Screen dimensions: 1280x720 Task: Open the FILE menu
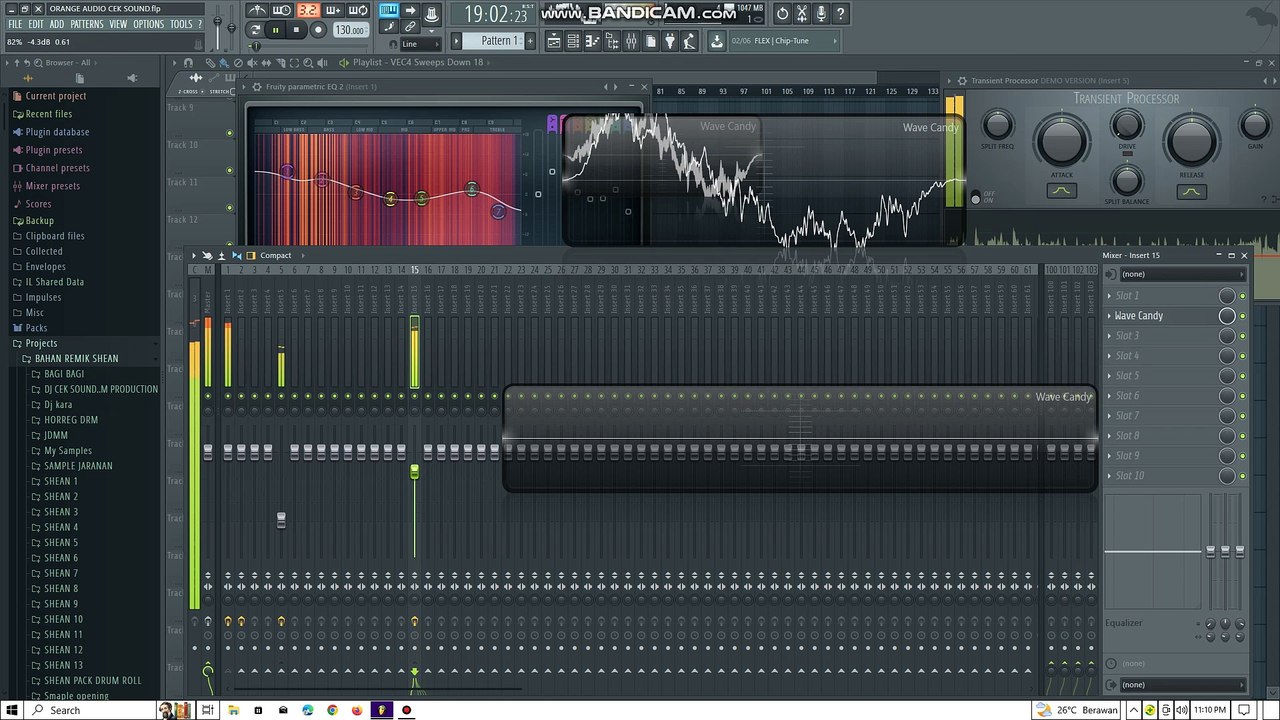pyautogui.click(x=15, y=24)
